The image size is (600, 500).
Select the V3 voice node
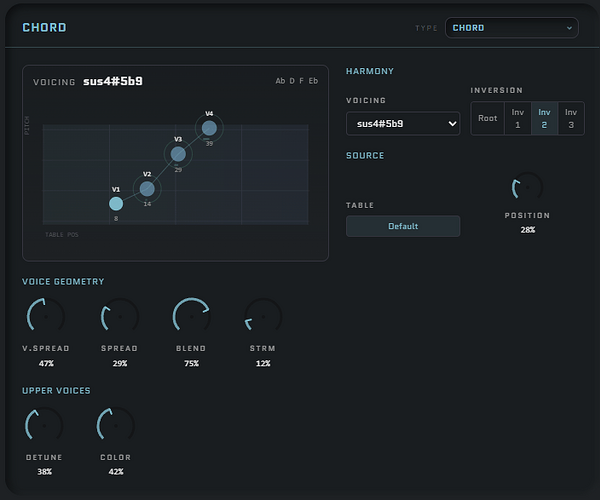pos(178,154)
